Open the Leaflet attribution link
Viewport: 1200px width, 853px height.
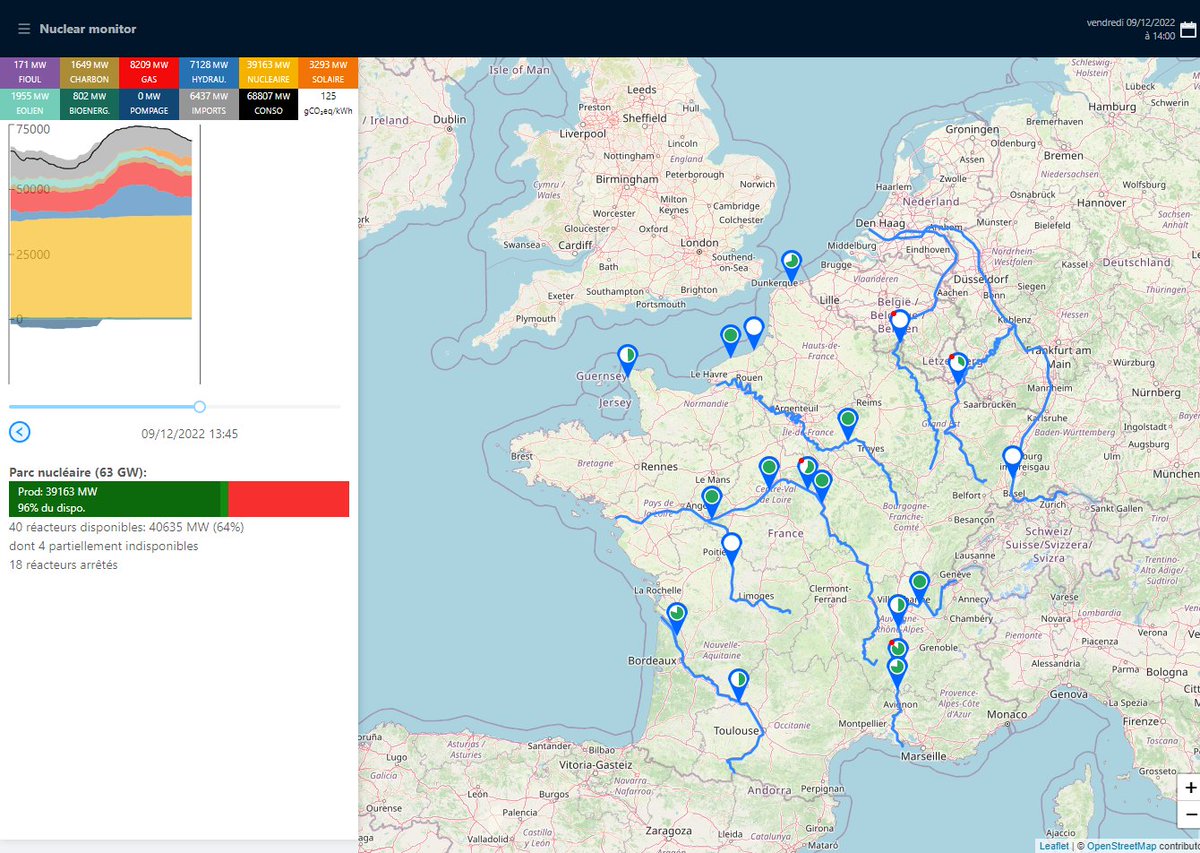pyautogui.click(x=1053, y=846)
